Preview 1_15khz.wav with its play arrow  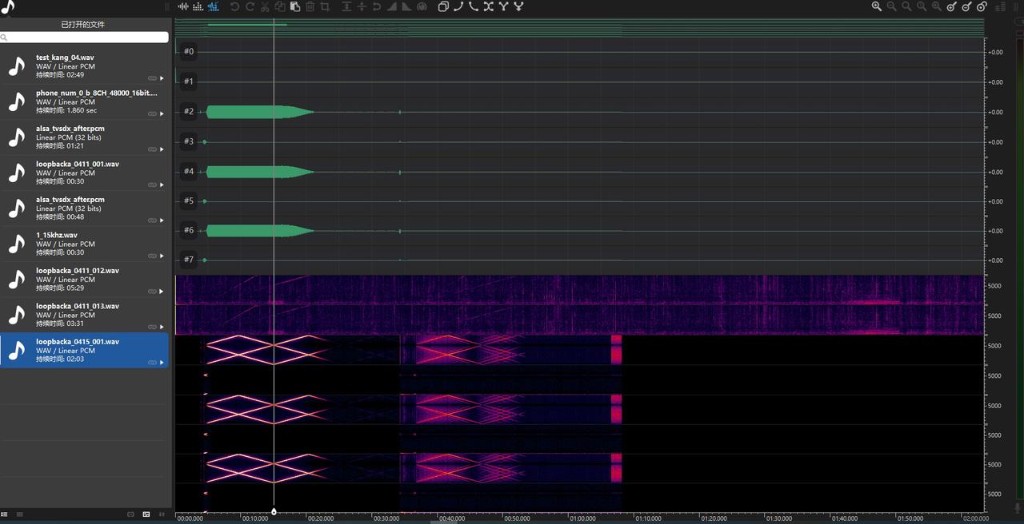pos(162,256)
